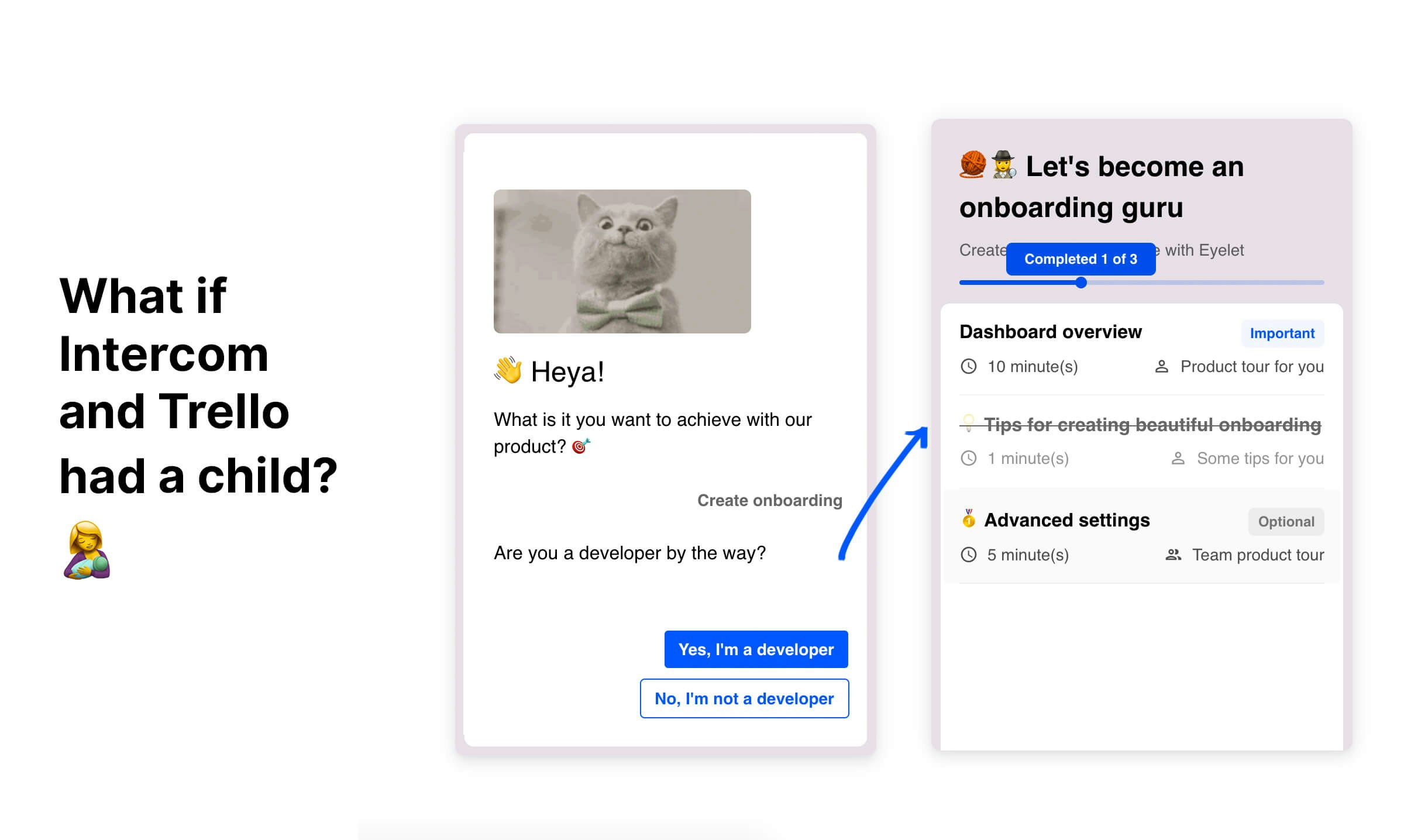Click the waving hand emoji beside Heya!
This screenshot has width=1404, height=840.
[x=508, y=370]
